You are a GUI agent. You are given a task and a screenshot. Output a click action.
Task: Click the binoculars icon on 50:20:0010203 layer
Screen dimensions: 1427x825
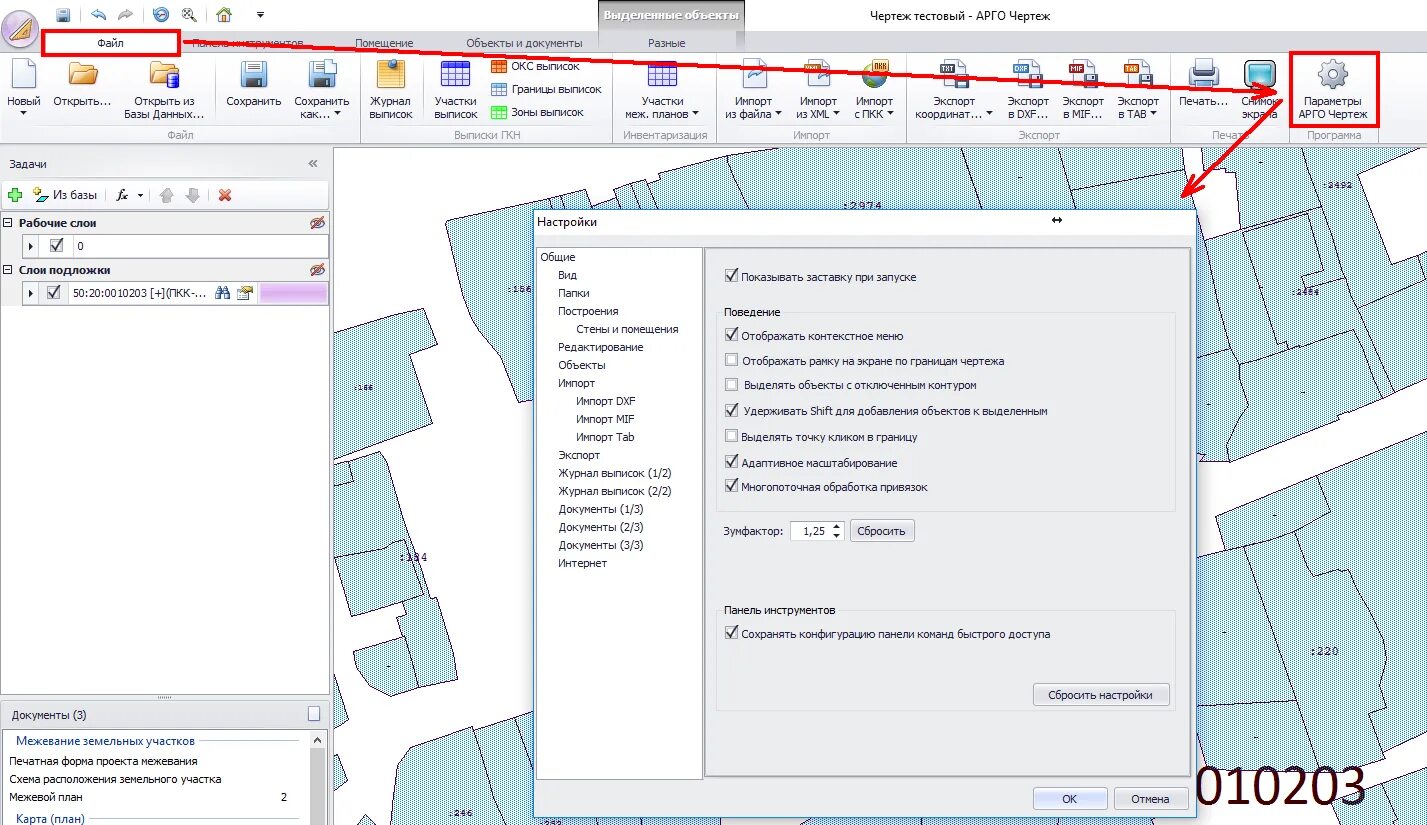(223, 292)
